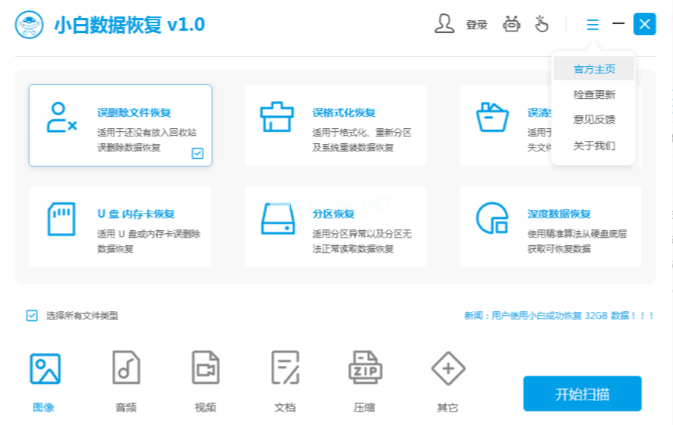This screenshot has width=673, height=425.
Task: Collapse the hamburger menu in title bar
Action: (x=593, y=24)
